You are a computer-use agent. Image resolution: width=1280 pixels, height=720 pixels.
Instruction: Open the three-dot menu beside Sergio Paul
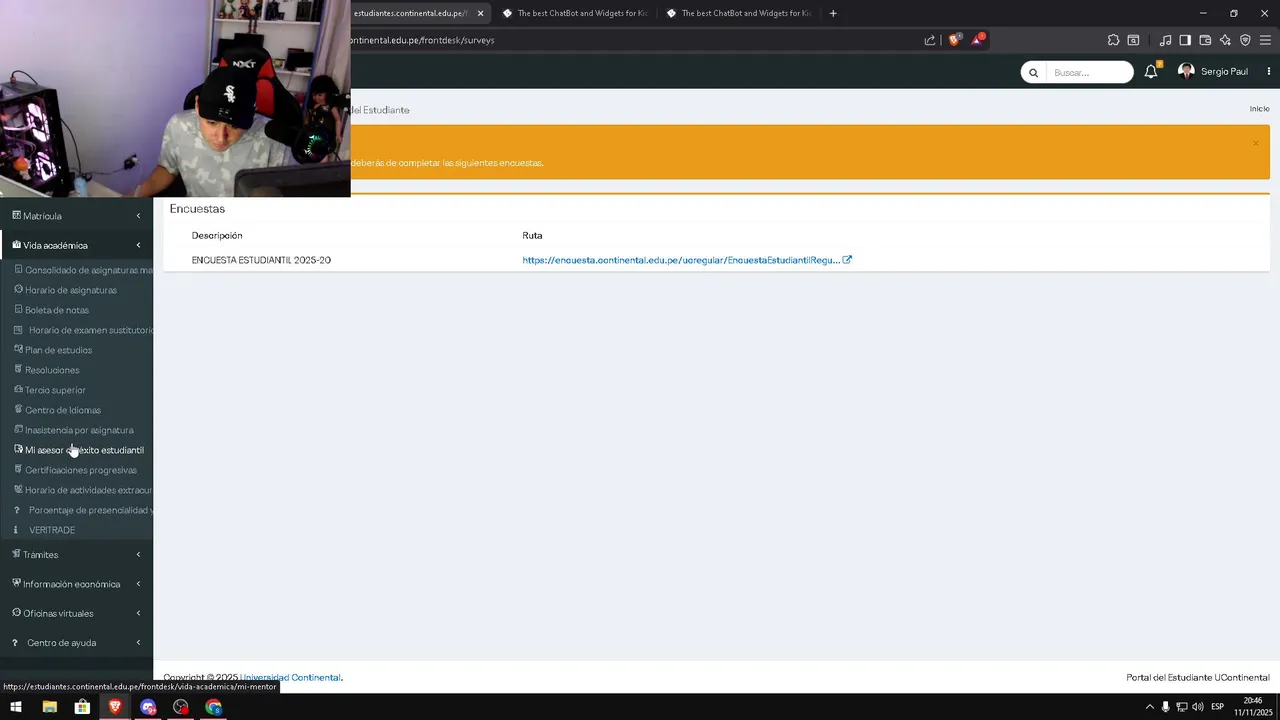click(x=1269, y=72)
